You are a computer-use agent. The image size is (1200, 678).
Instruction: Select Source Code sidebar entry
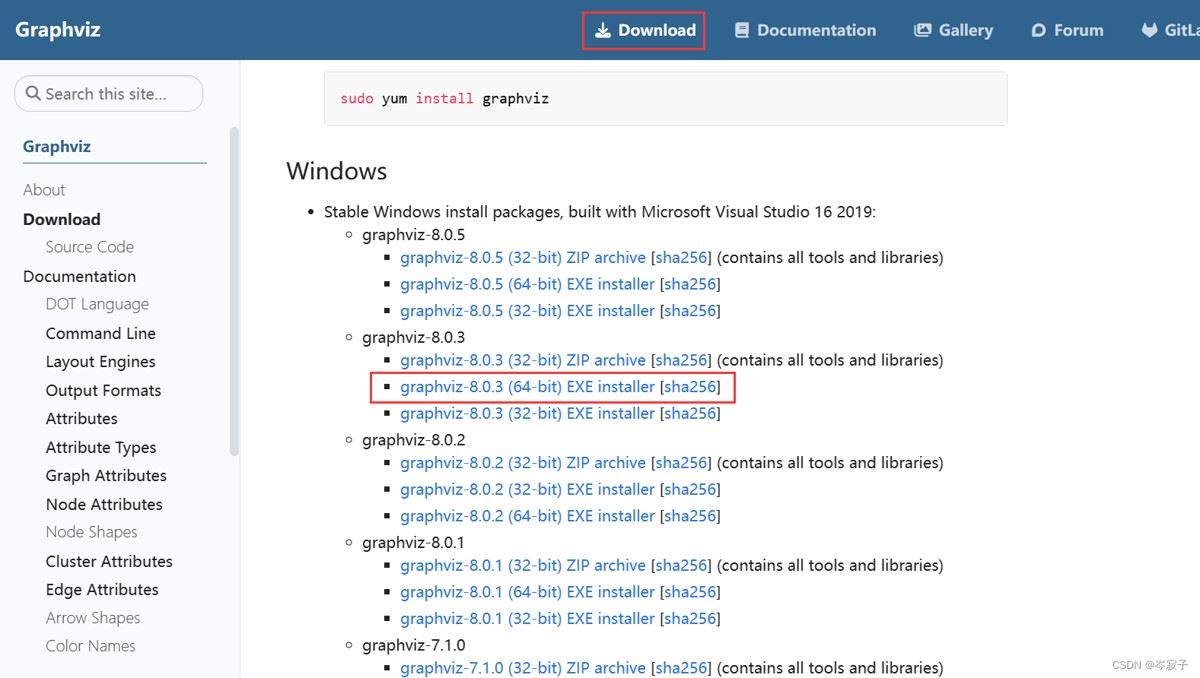tap(89, 247)
